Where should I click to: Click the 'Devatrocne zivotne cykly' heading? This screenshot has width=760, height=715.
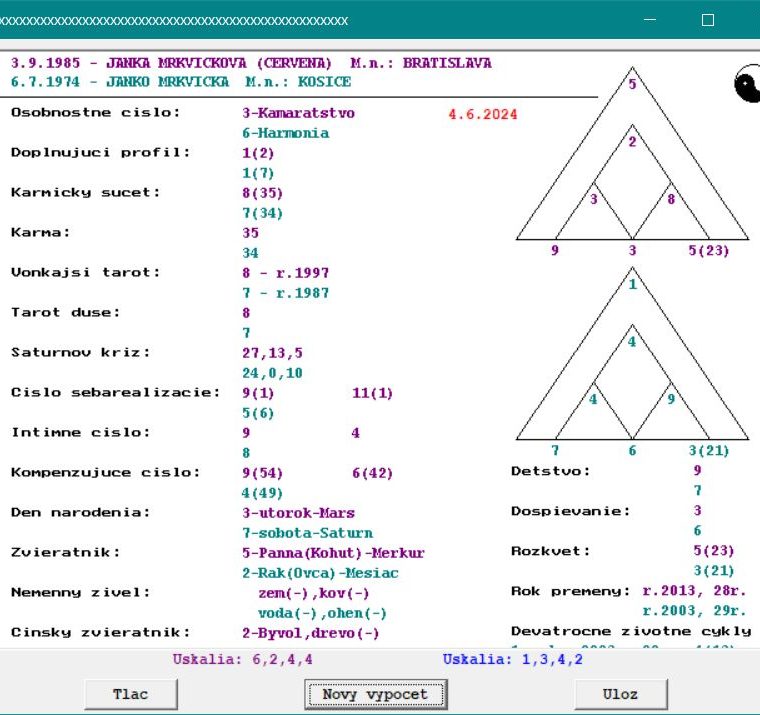coord(631,631)
